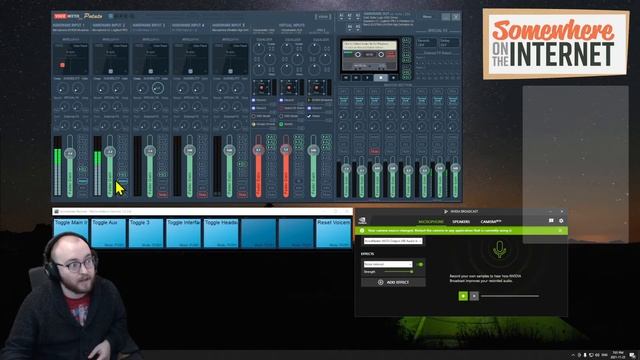The image size is (640, 360).
Task: Open Hardware Input 4 device selector
Action: [189, 30]
